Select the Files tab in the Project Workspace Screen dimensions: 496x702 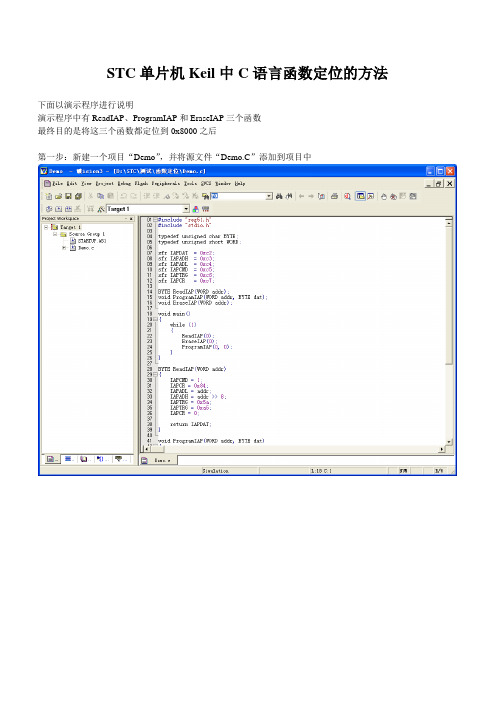click(x=53, y=459)
